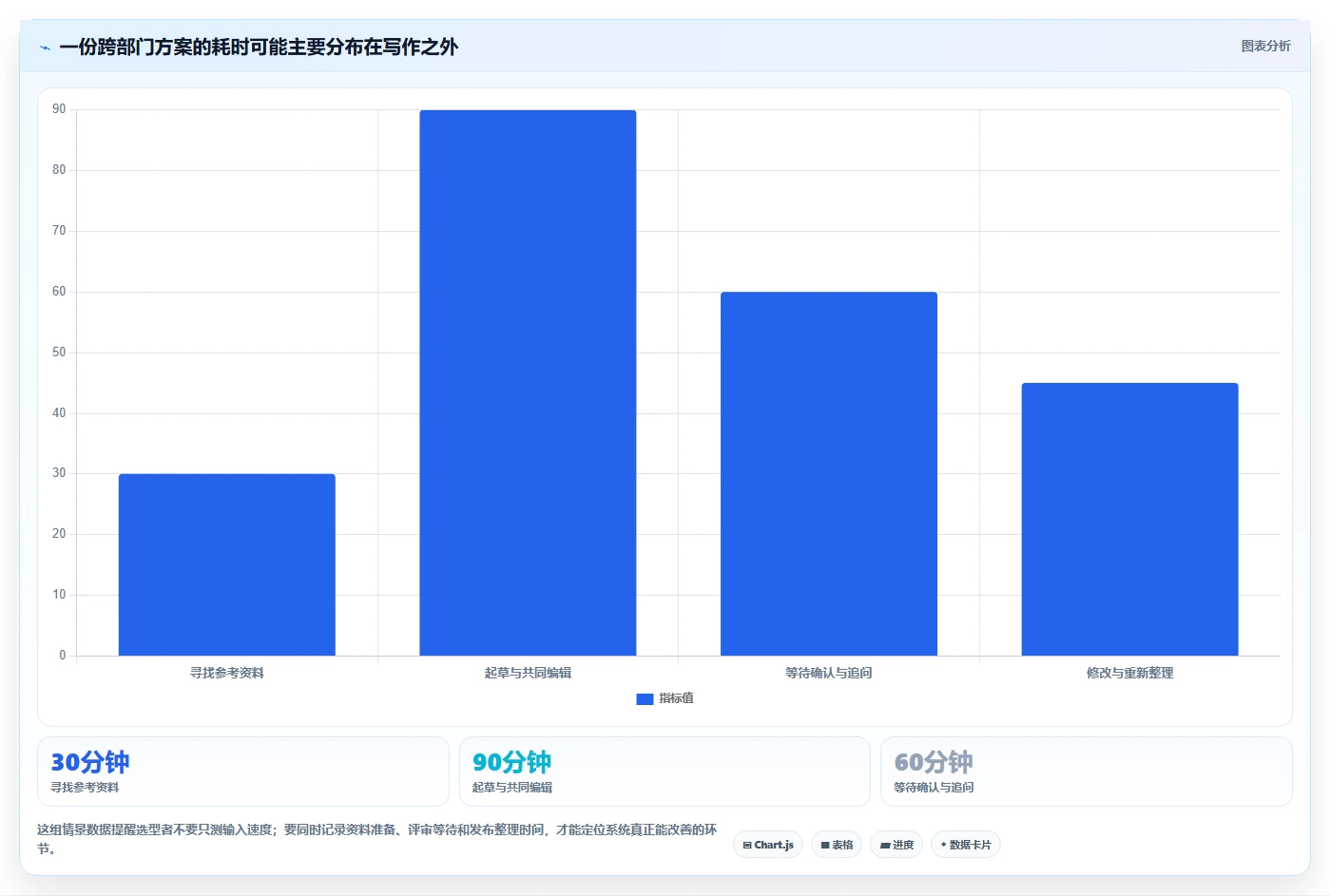Click the summary paragraph beginning 这组情景数据
This screenshot has width=1330, height=896.
[377, 839]
